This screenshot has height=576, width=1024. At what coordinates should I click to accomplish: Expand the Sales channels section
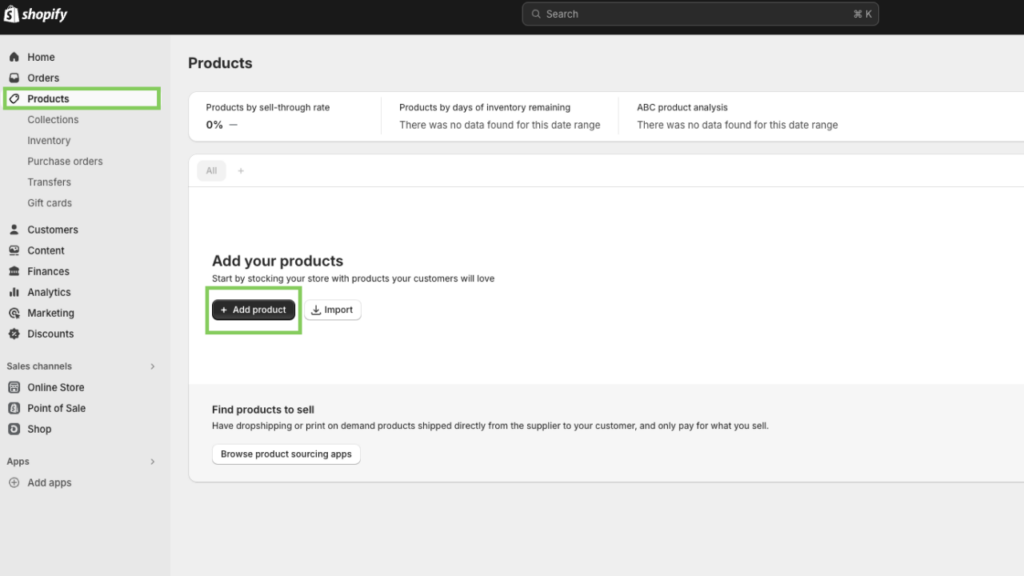(x=152, y=366)
